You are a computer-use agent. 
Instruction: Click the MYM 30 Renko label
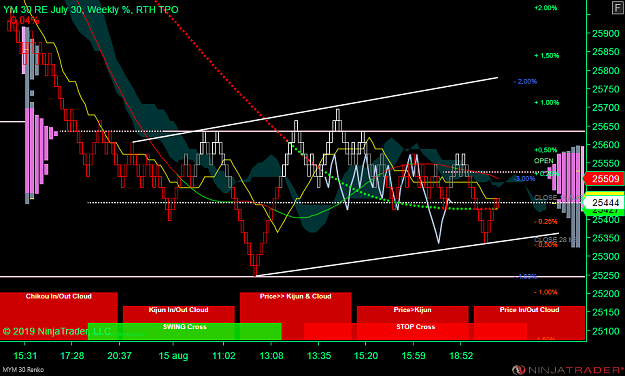pyautogui.click(x=23, y=370)
